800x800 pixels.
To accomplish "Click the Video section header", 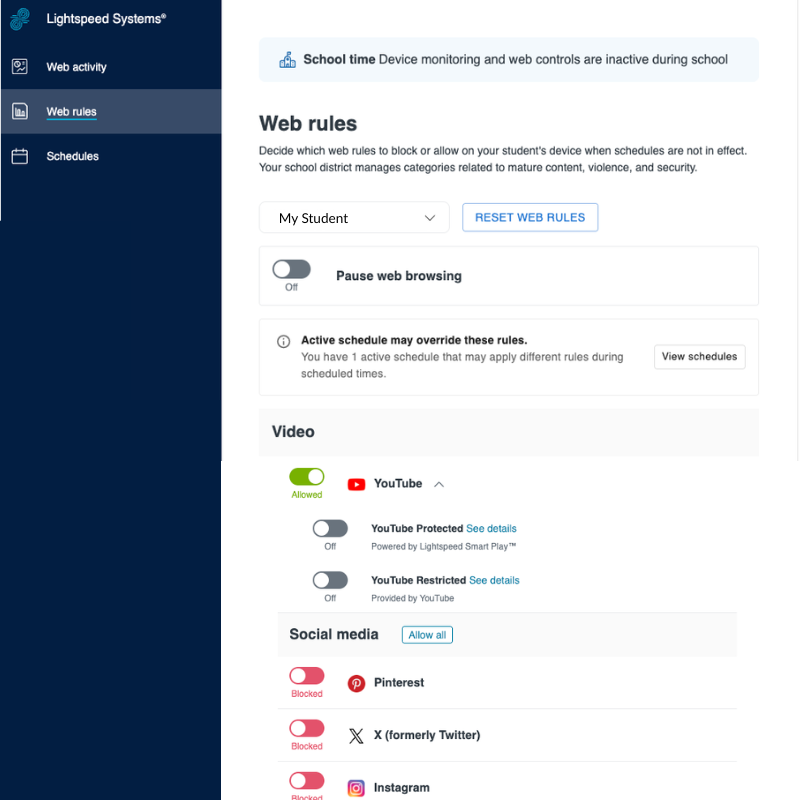I will pos(509,432).
